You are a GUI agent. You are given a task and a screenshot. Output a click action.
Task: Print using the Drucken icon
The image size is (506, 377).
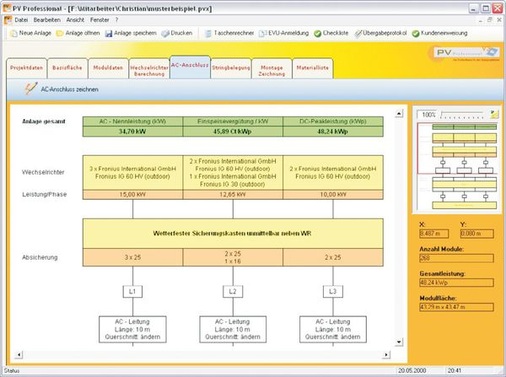[x=165, y=33]
